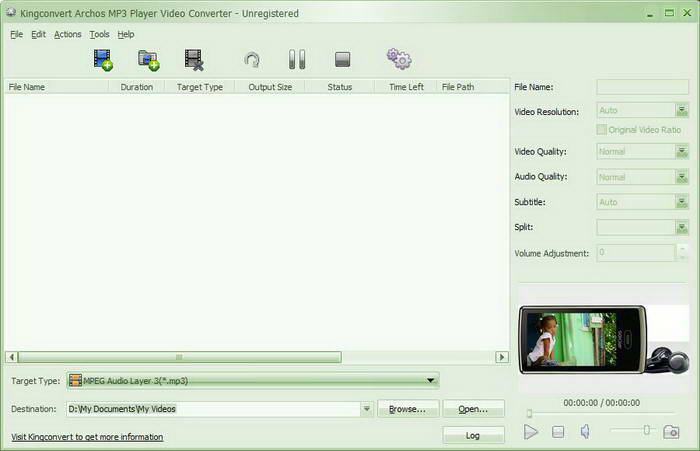Visit Kingconvert to get more information link
The width and height of the screenshot is (700, 451).
[x=87, y=437]
